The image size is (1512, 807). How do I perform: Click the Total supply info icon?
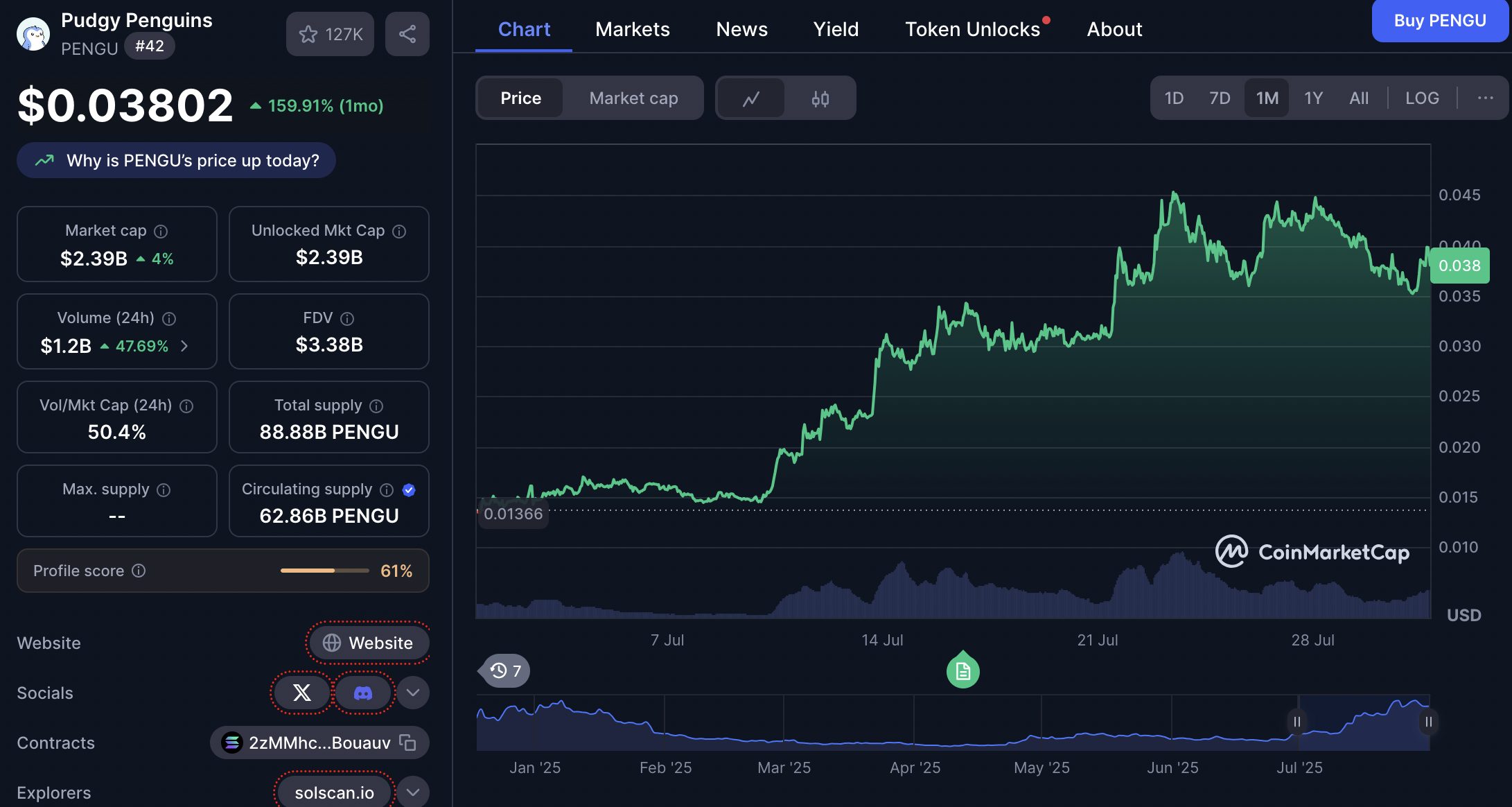[x=376, y=406]
